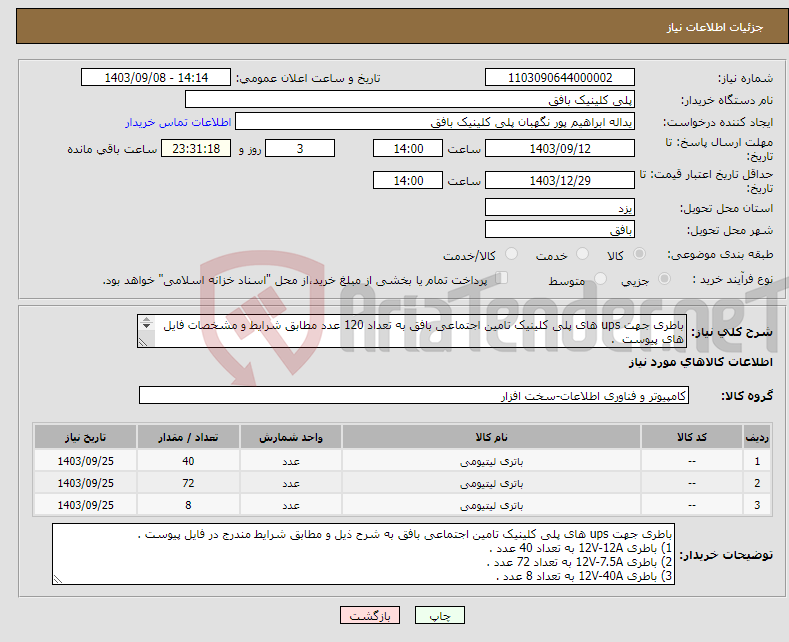Select the جزیی purchase type radio
789x642 pixels.
tap(664, 279)
